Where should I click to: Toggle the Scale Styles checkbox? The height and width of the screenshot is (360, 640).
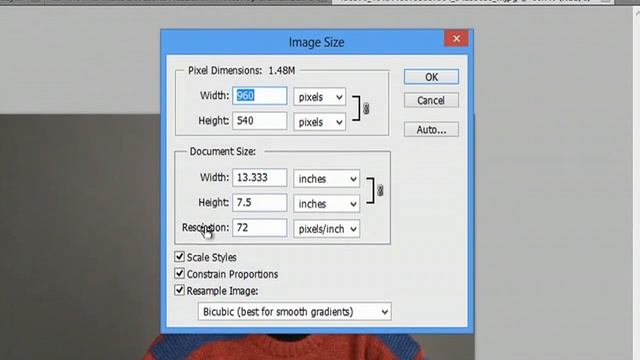pyautogui.click(x=179, y=257)
